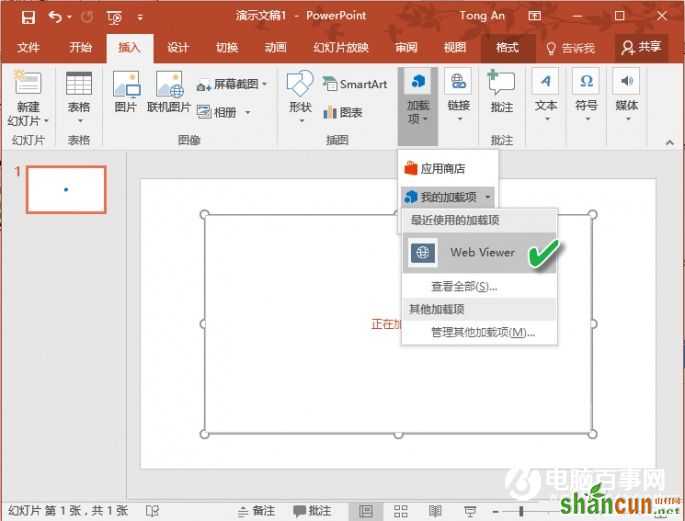Screen dimensions: 685x521
Task: Insert a comment with 批注 icon
Action: click(502, 91)
